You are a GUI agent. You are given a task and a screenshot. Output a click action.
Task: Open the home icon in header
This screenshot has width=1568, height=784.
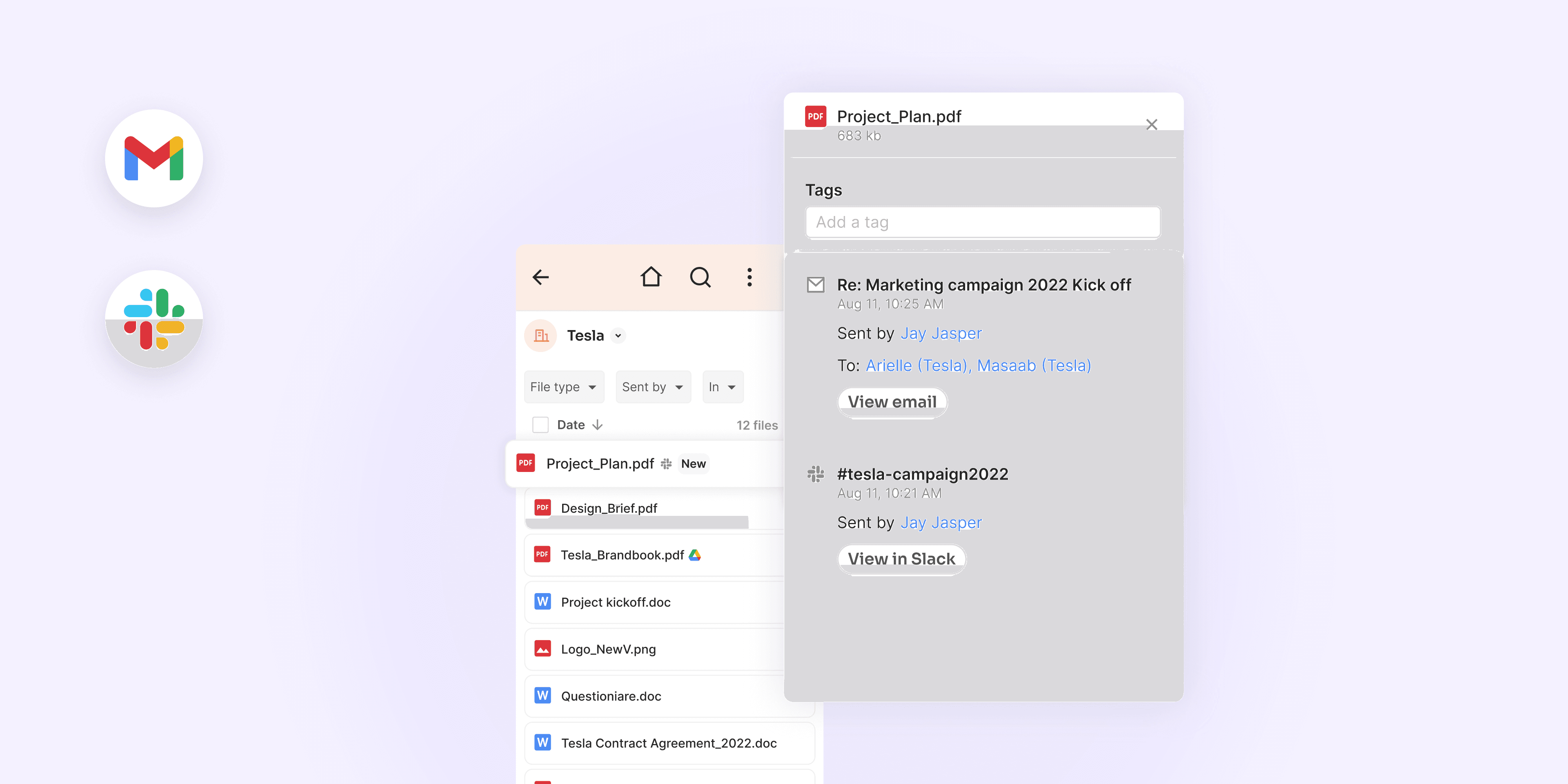coord(651,277)
